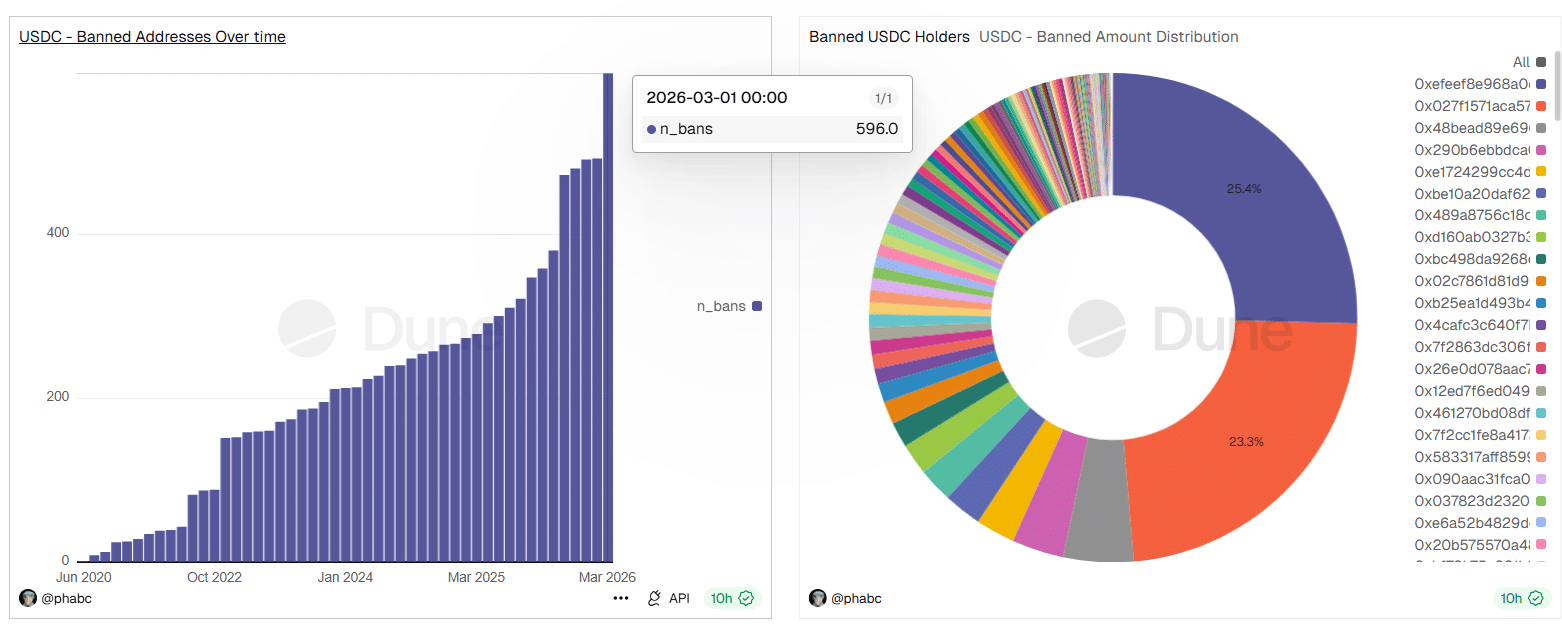Image resolution: width=1562 pixels, height=629 pixels.
Task: Toggle the 'All' legend entry
Action: 1529,62
